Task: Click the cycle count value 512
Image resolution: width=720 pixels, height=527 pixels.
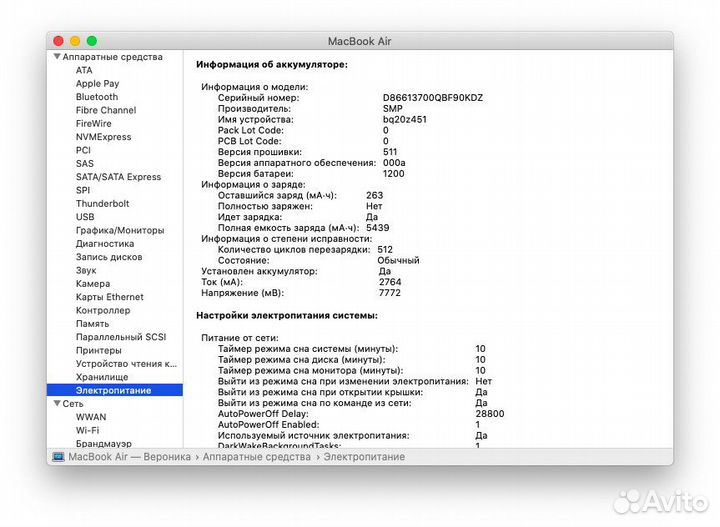Action: pos(385,249)
